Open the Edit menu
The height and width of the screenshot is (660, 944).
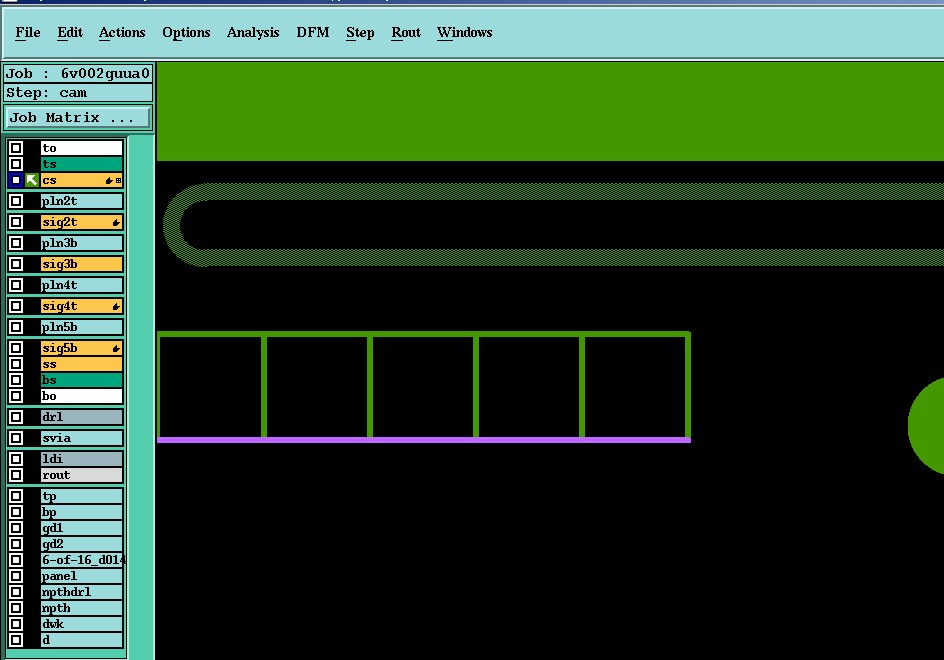70,33
